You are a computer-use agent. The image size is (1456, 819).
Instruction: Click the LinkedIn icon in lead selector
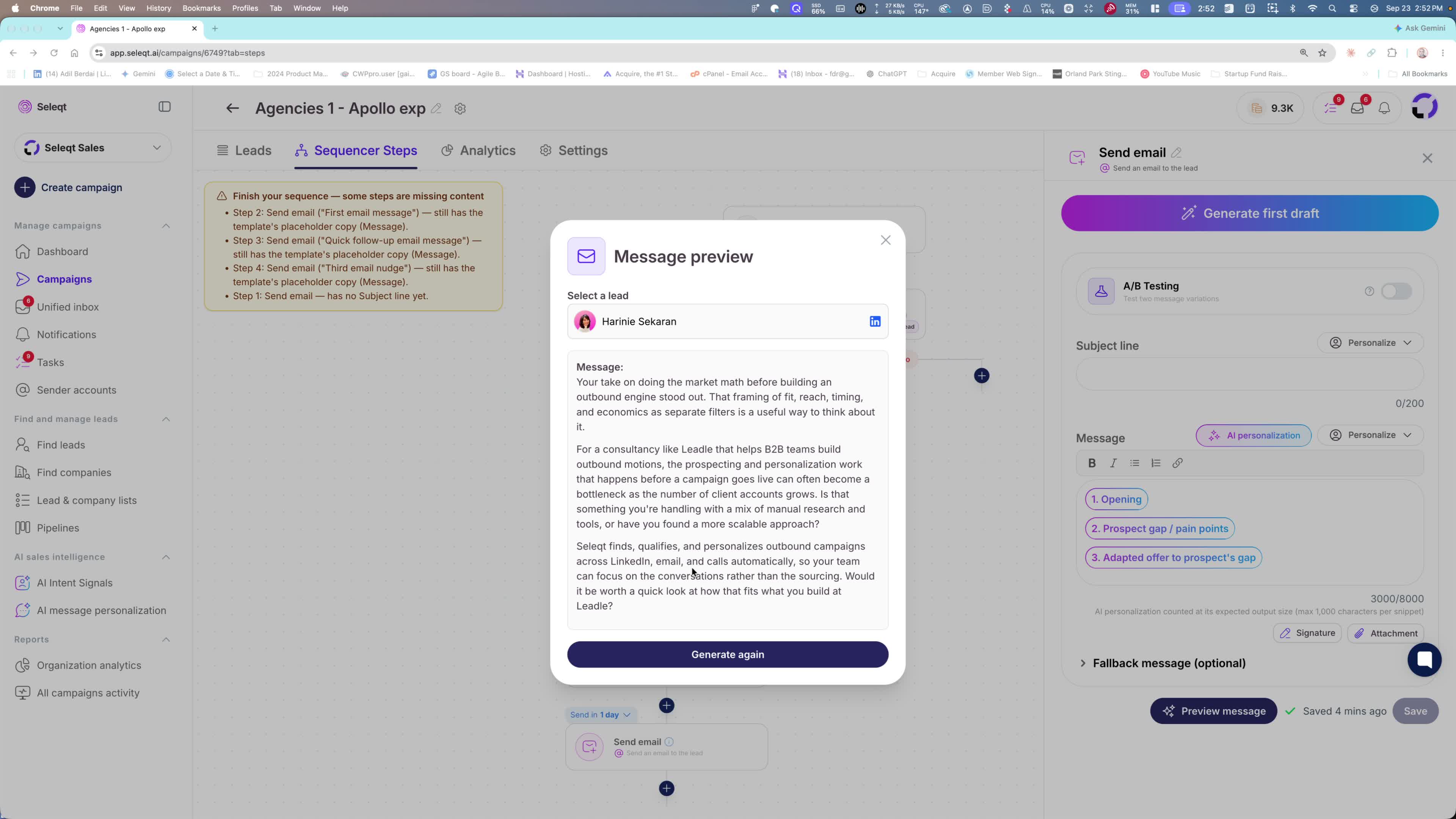pyautogui.click(x=875, y=322)
